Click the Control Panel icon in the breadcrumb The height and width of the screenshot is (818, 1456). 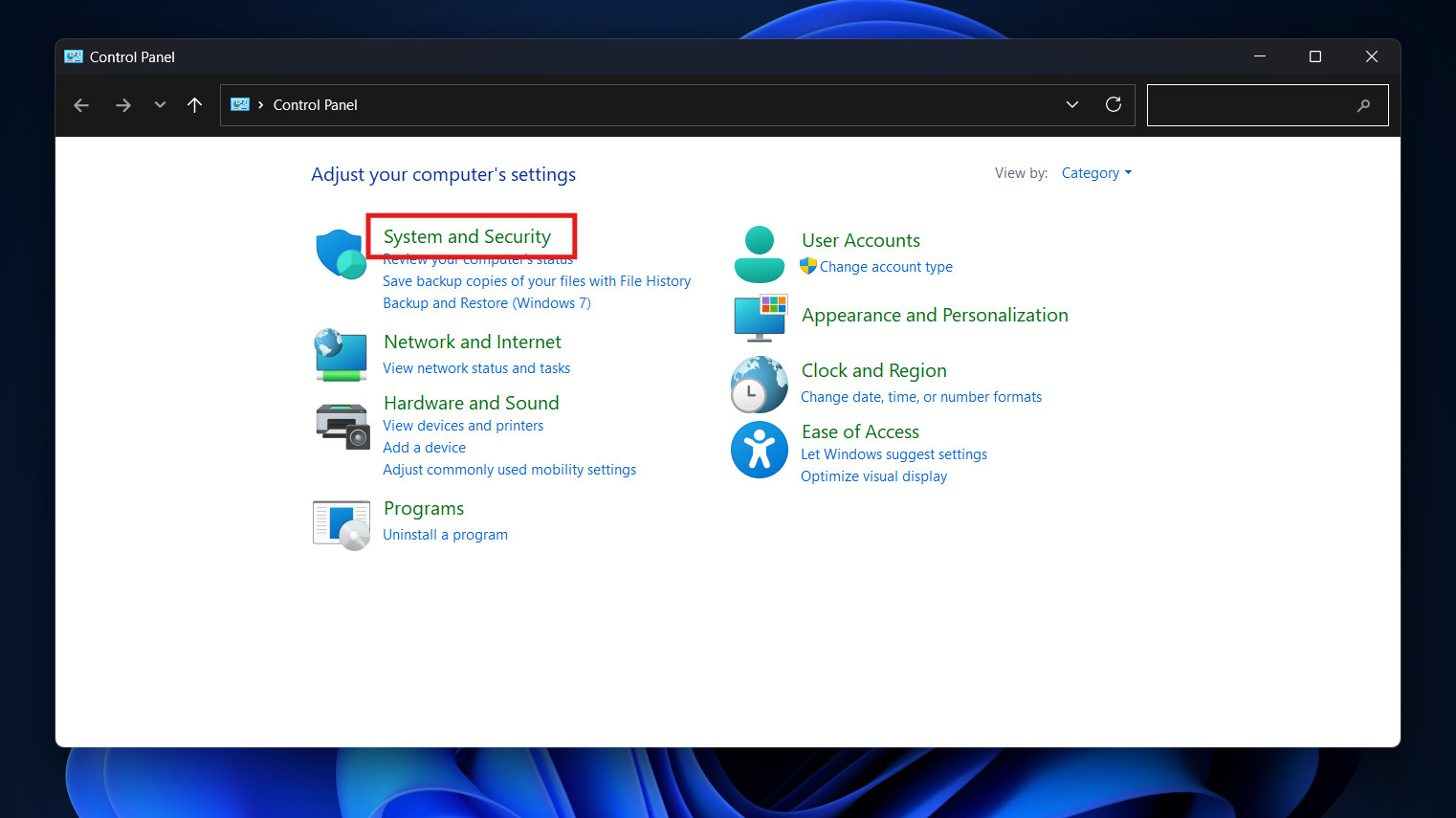(x=239, y=104)
